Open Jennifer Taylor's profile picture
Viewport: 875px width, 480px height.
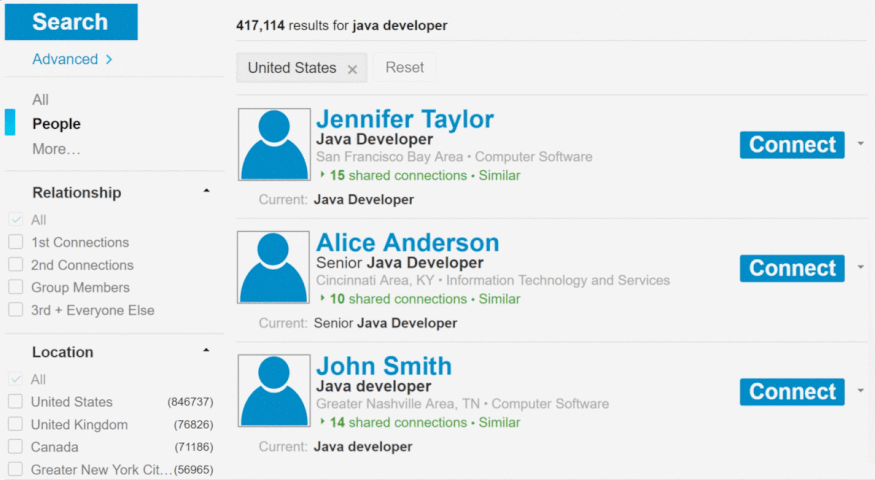[274, 144]
